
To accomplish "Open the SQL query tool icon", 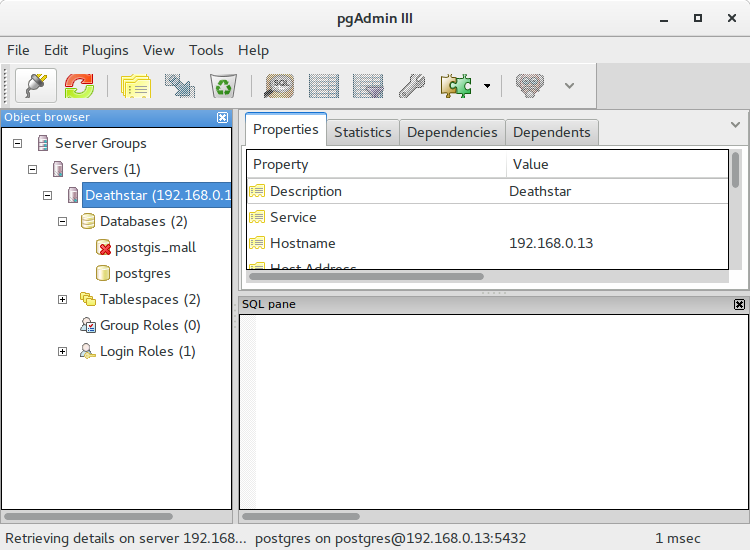I will 279,86.
